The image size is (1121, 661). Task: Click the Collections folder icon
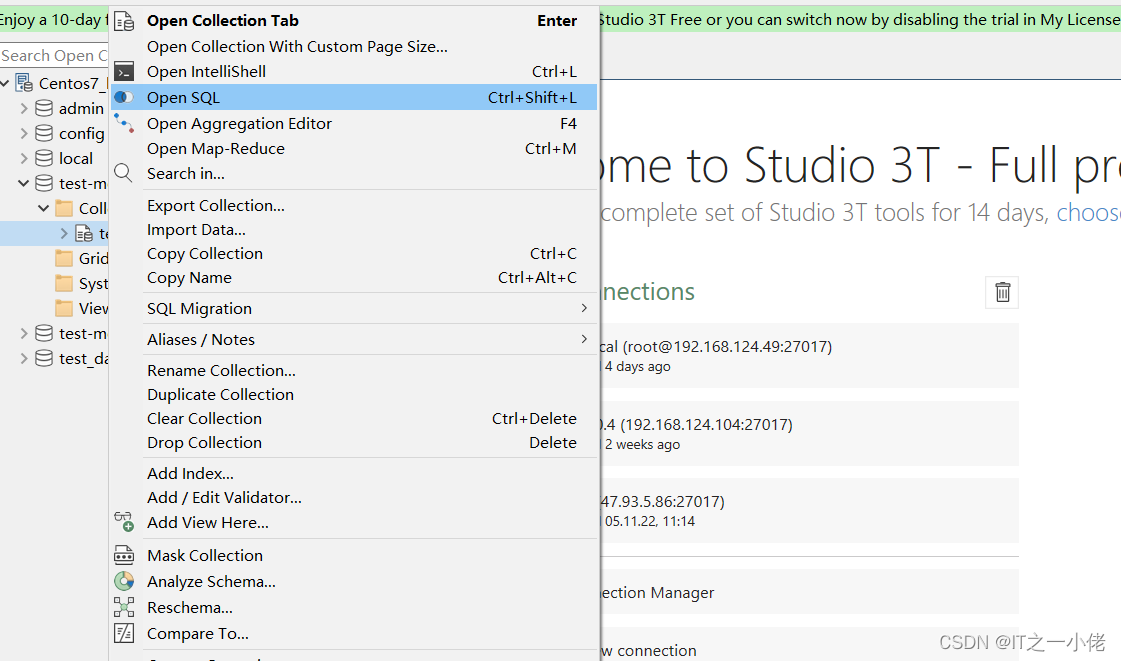pos(64,208)
